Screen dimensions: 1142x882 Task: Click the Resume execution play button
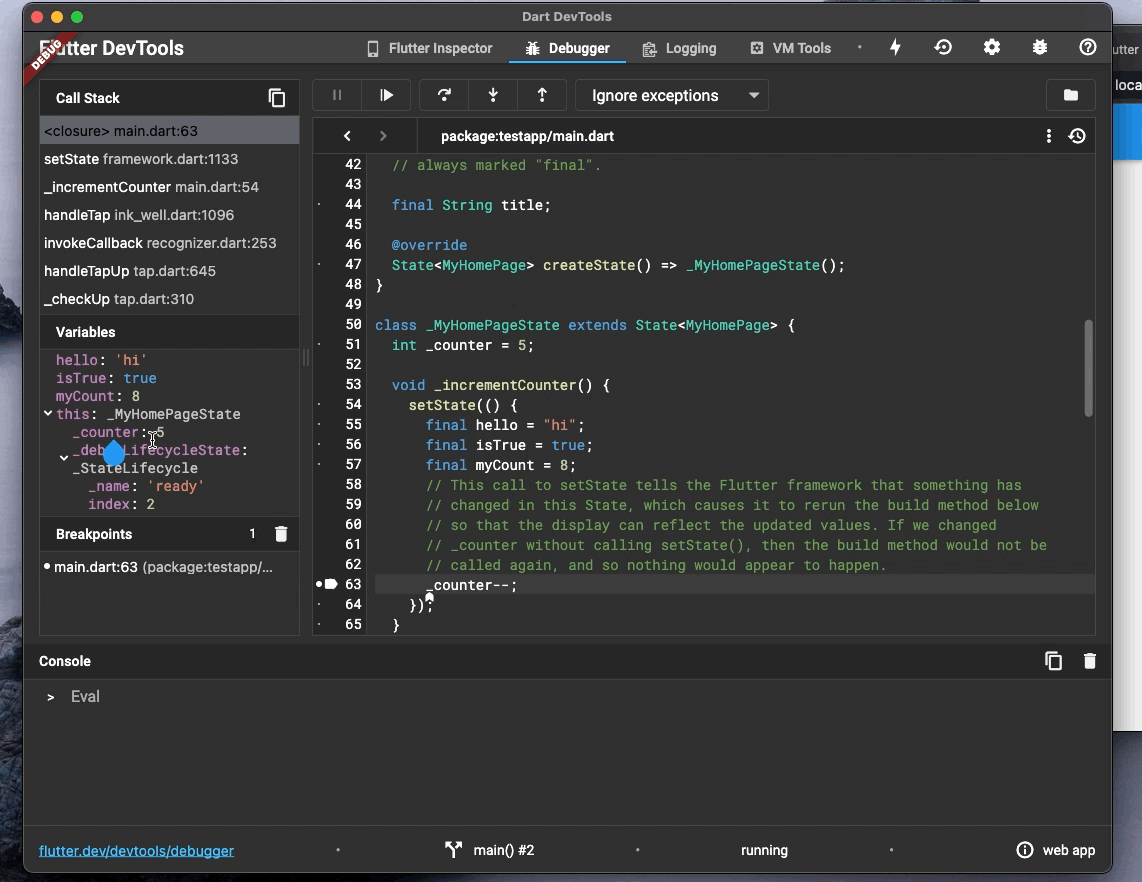tap(386, 95)
